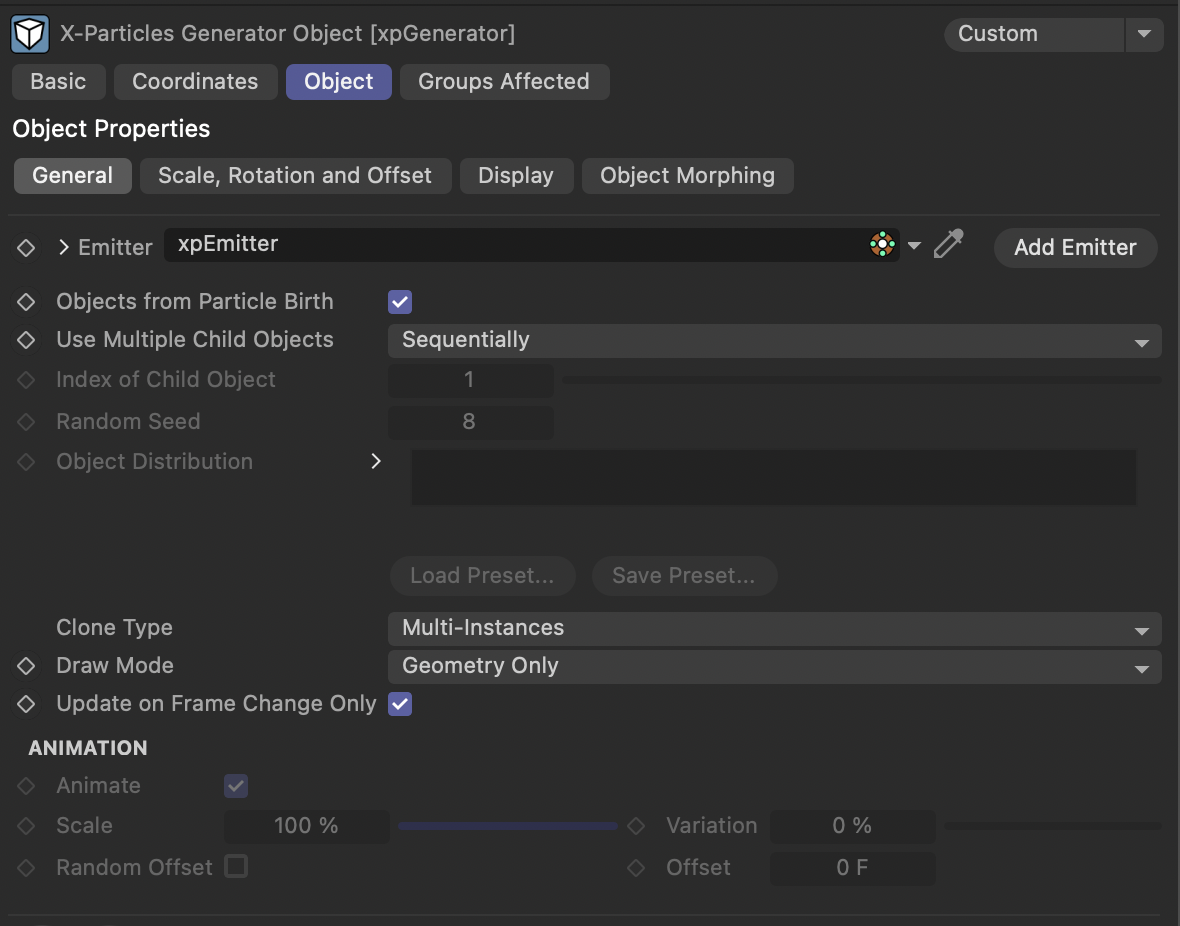1180x926 pixels.
Task: Open the Clone Type dropdown
Action: (x=774, y=629)
